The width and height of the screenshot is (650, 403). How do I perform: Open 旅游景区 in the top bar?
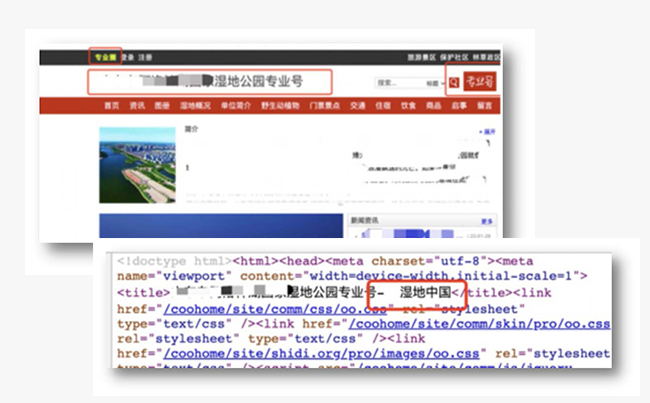[x=422, y=57]
